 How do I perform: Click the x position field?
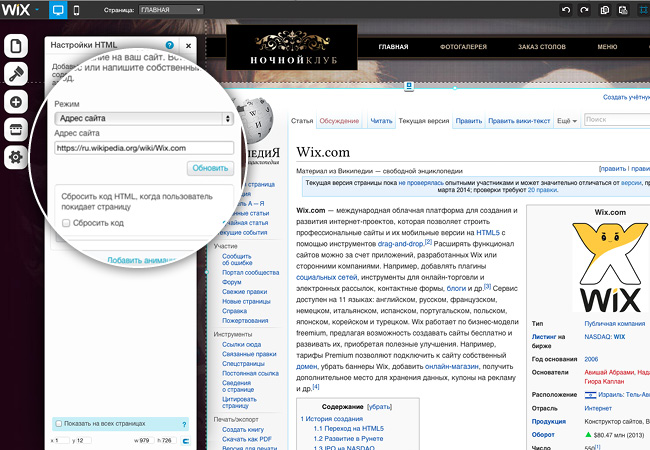pyautogui.click(x=62, y=440)
